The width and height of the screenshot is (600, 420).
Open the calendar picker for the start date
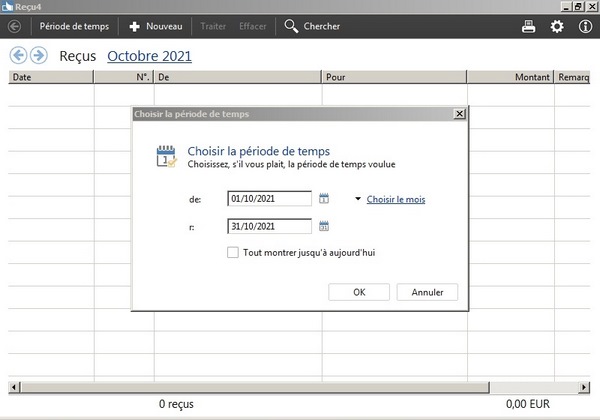point(324,198)
